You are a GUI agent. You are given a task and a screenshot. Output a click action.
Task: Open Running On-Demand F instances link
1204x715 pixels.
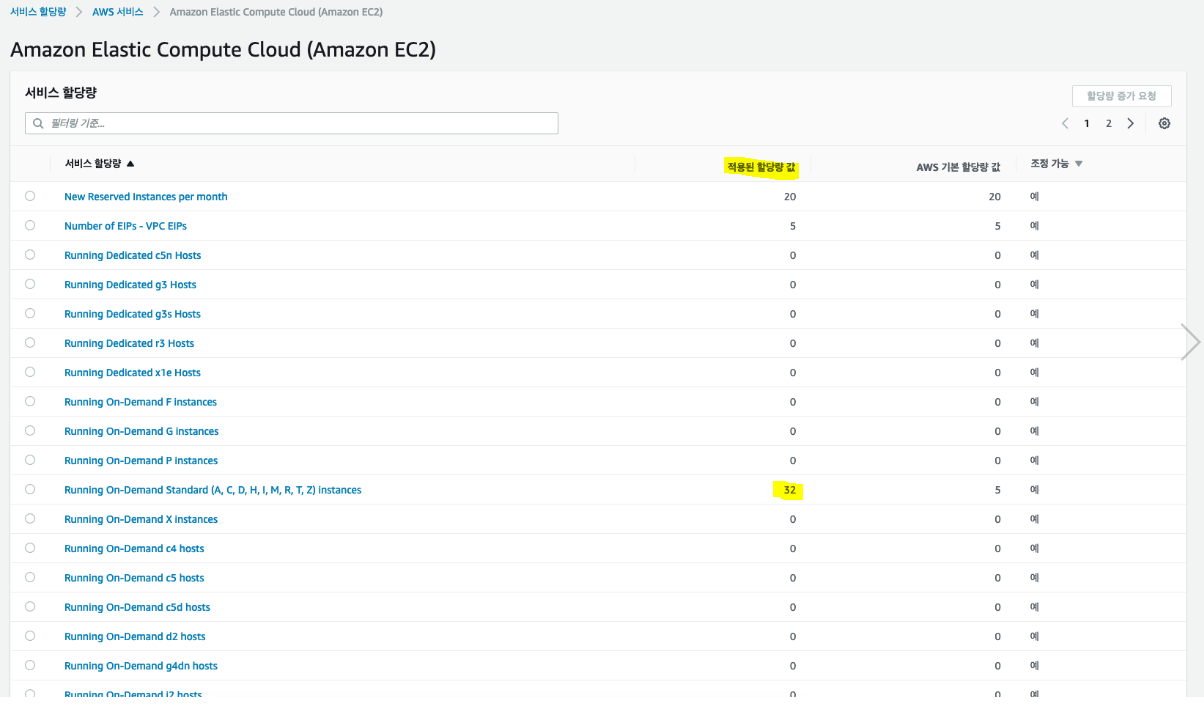pos(140,402)
